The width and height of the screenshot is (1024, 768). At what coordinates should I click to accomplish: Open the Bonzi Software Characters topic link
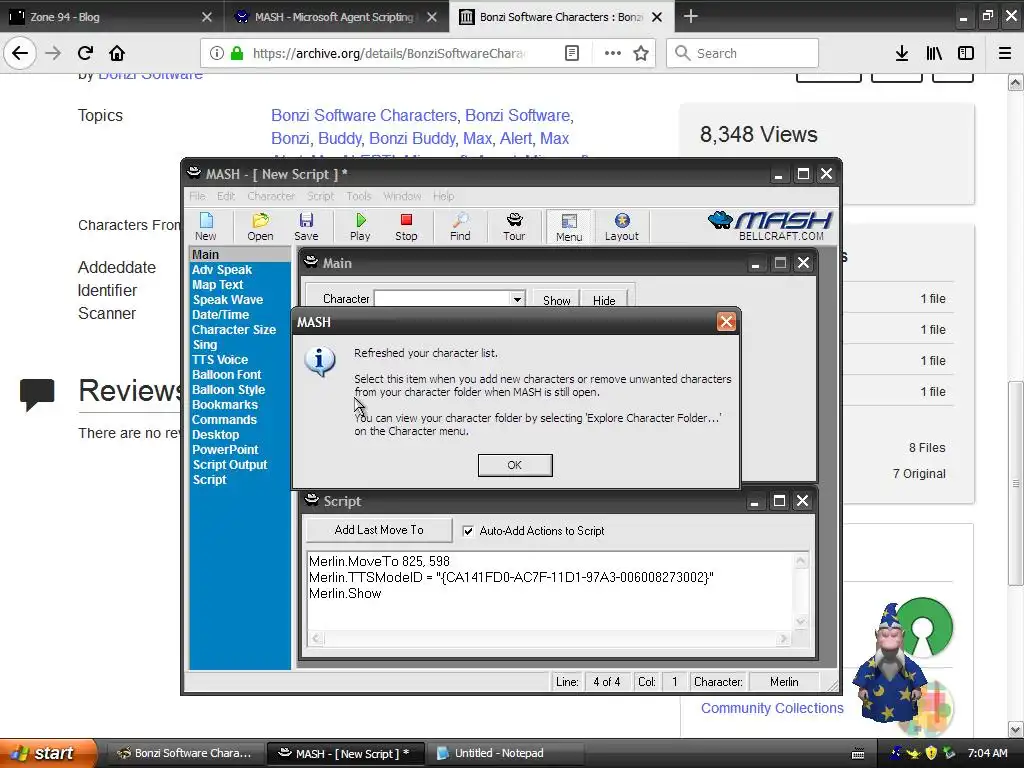364,115
